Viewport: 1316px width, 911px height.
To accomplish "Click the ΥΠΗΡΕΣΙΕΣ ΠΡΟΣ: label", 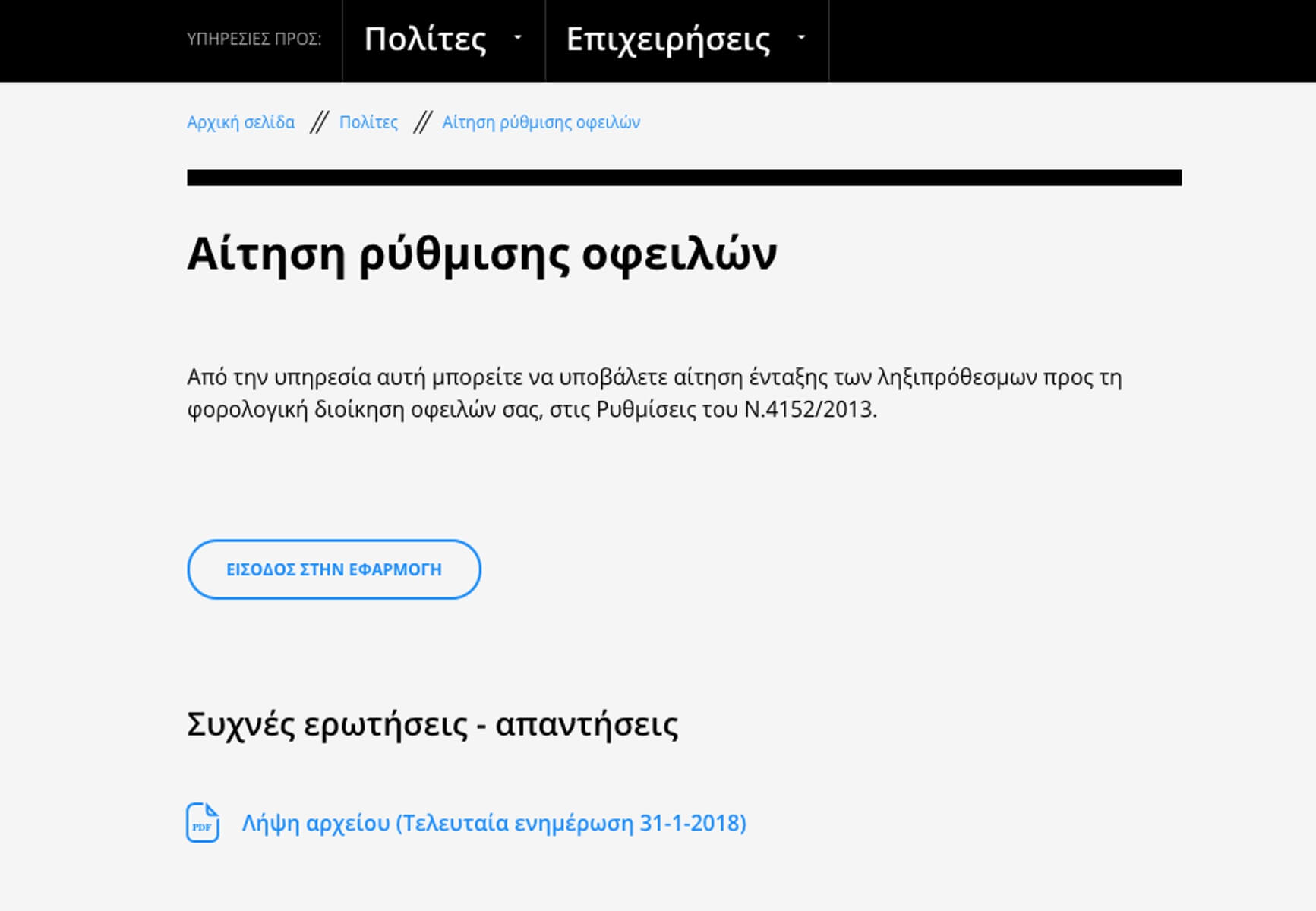I will (x=254, y=39).
